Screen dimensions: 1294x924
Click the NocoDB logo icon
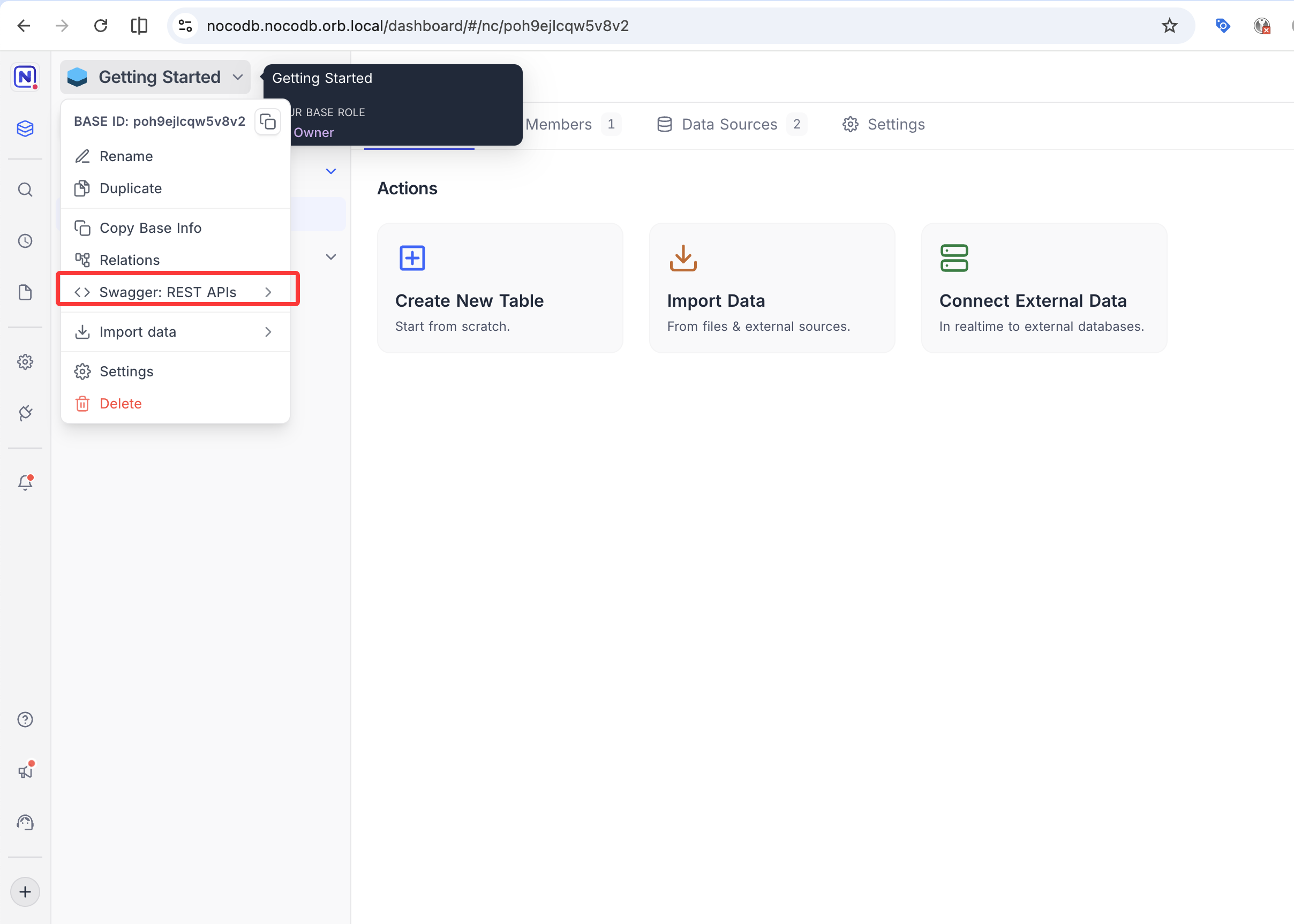tap(25, 77)
